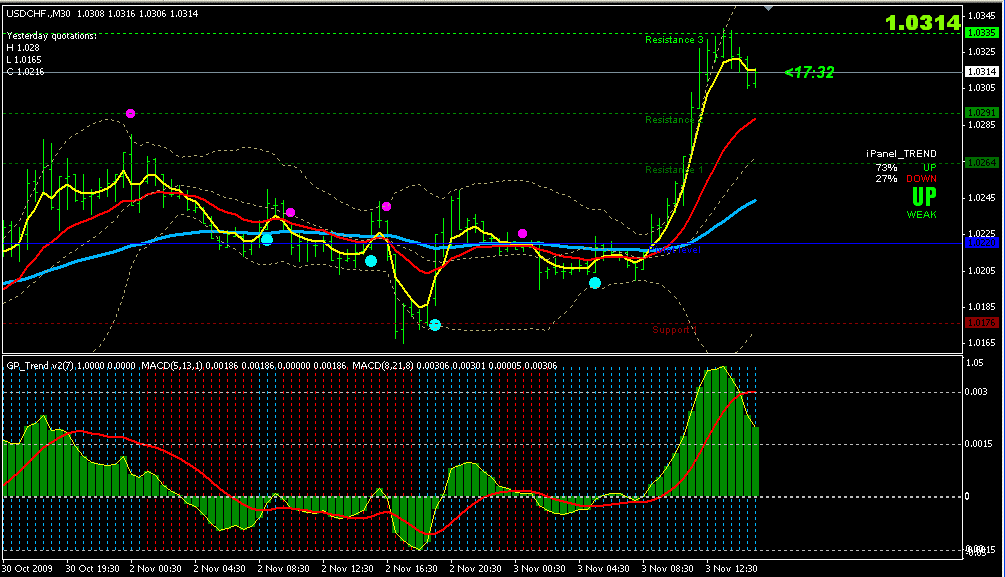Click the '2 Nov 20:30' time axis label
Viewport: 1005px width, 577px height.
coord(476,569)
